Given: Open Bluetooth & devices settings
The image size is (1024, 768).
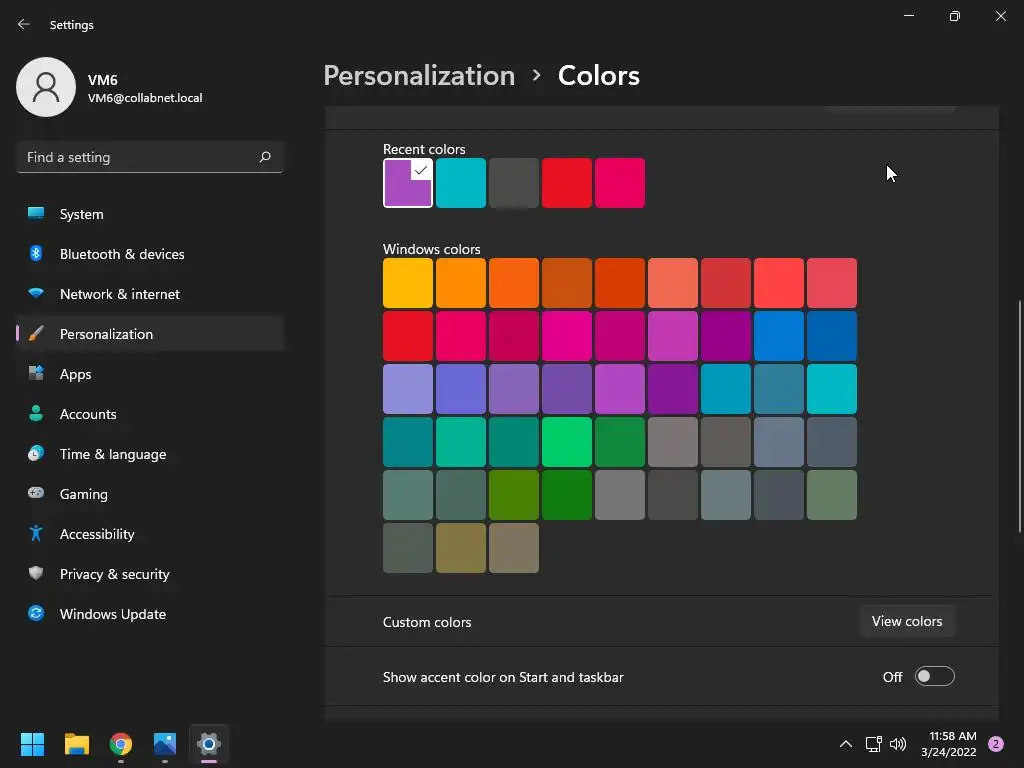Looking at the screenshot, I should pos(122,254).
